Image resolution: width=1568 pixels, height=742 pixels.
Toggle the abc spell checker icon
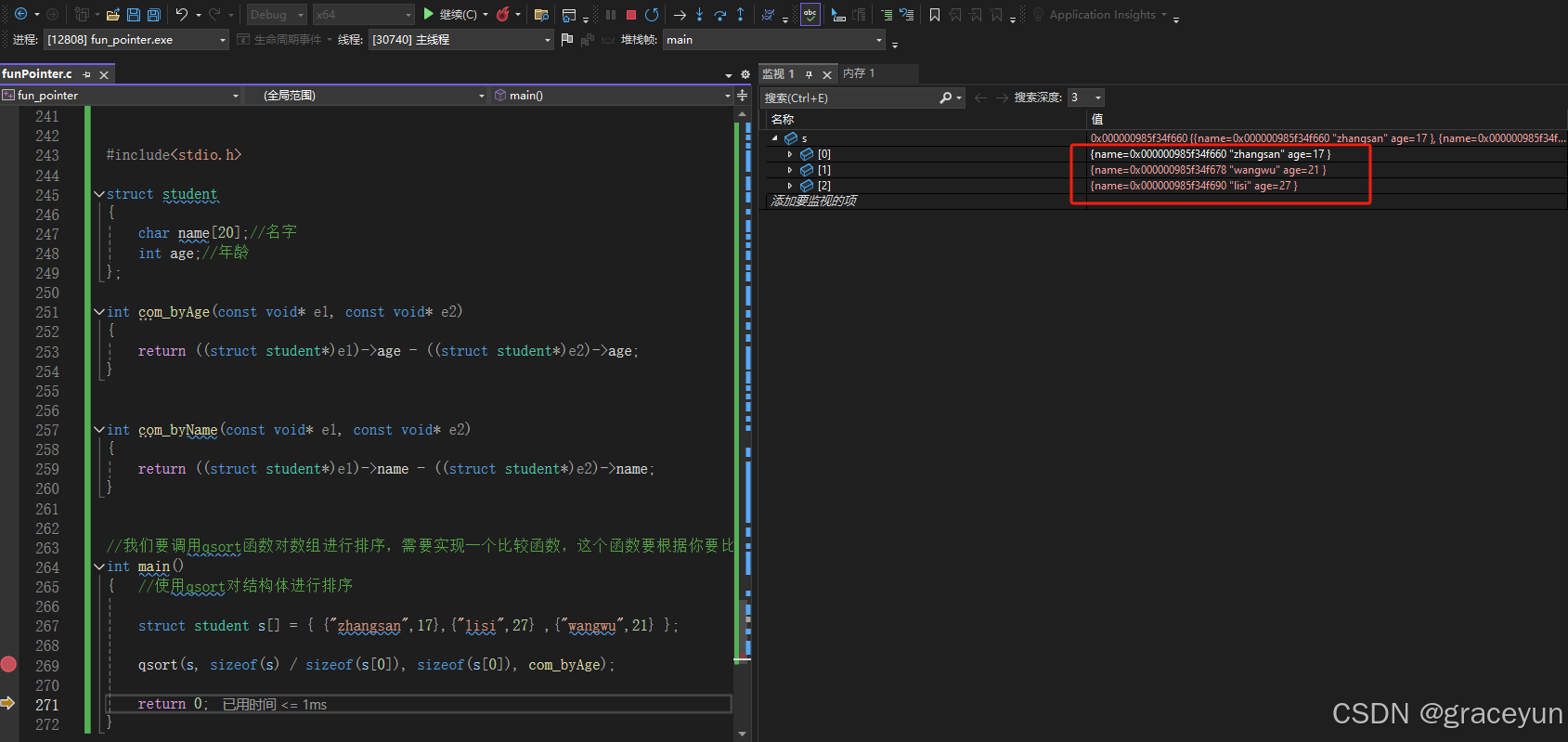tap(810, 14)
